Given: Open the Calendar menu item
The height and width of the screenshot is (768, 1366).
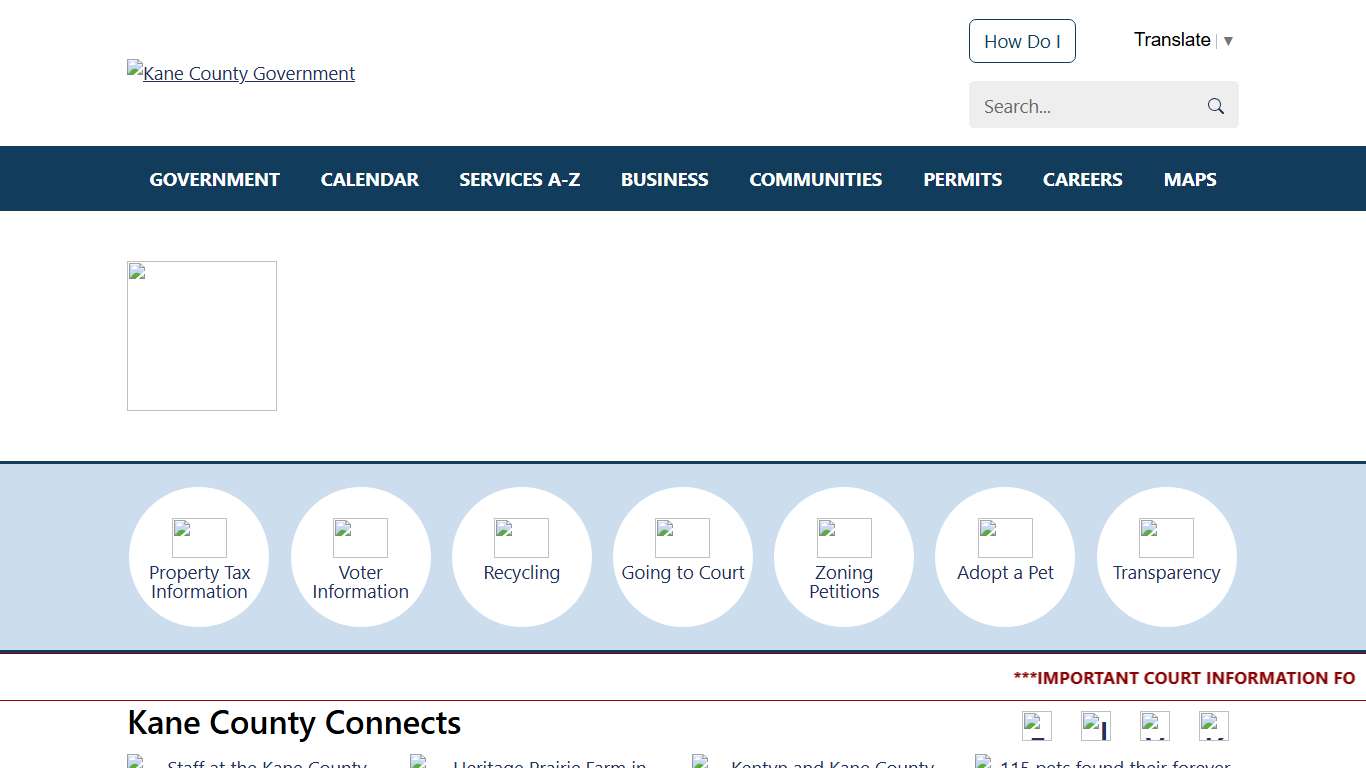Looking at the screenshot, I should pyautogui.click(x=369, y=180).
